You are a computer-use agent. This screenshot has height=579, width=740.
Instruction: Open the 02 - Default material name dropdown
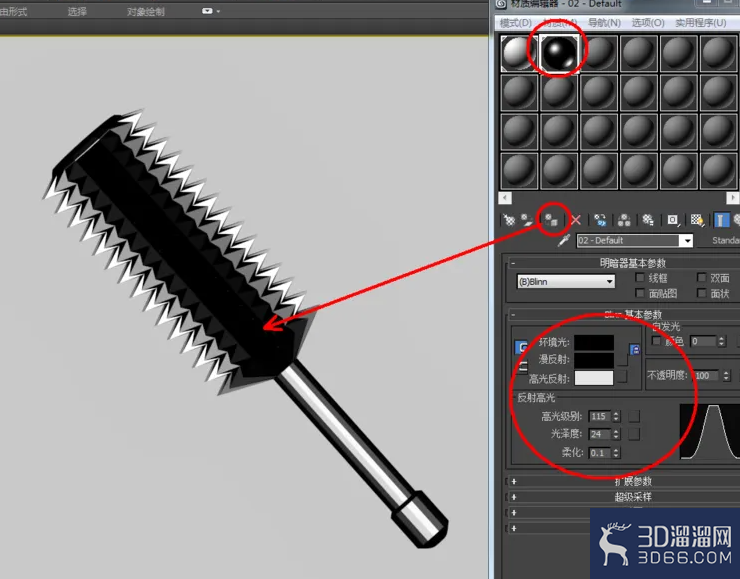635,241
